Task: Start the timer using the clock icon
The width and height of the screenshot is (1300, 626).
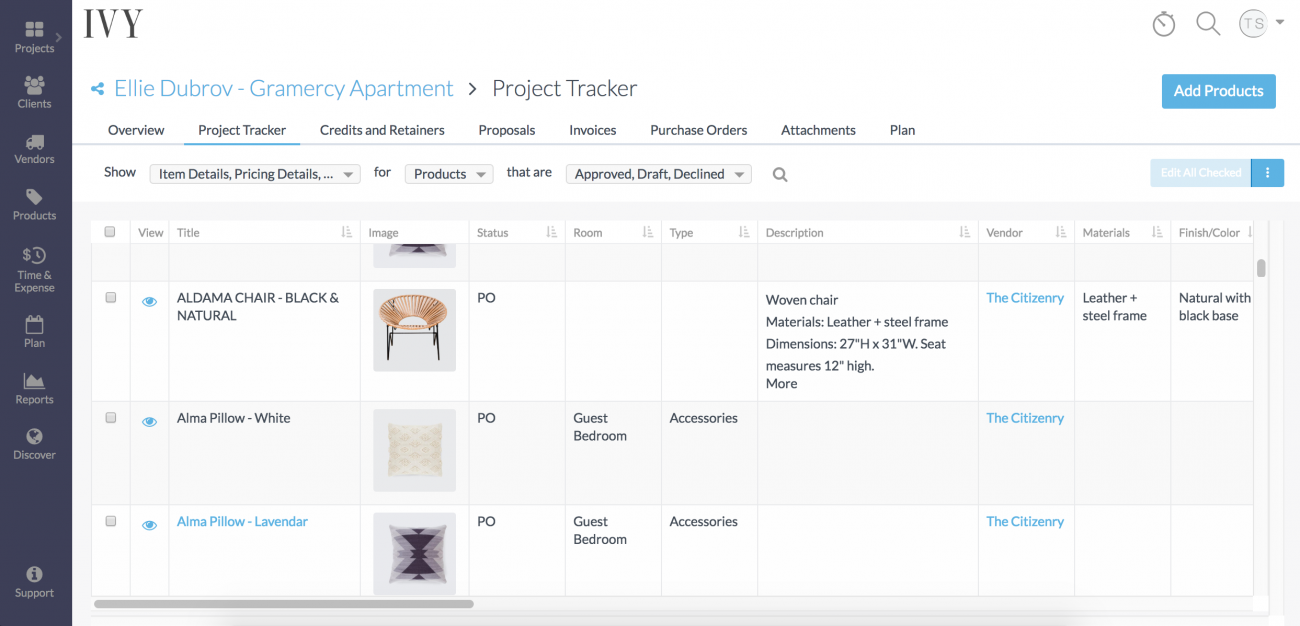Action: [1163, 23]
